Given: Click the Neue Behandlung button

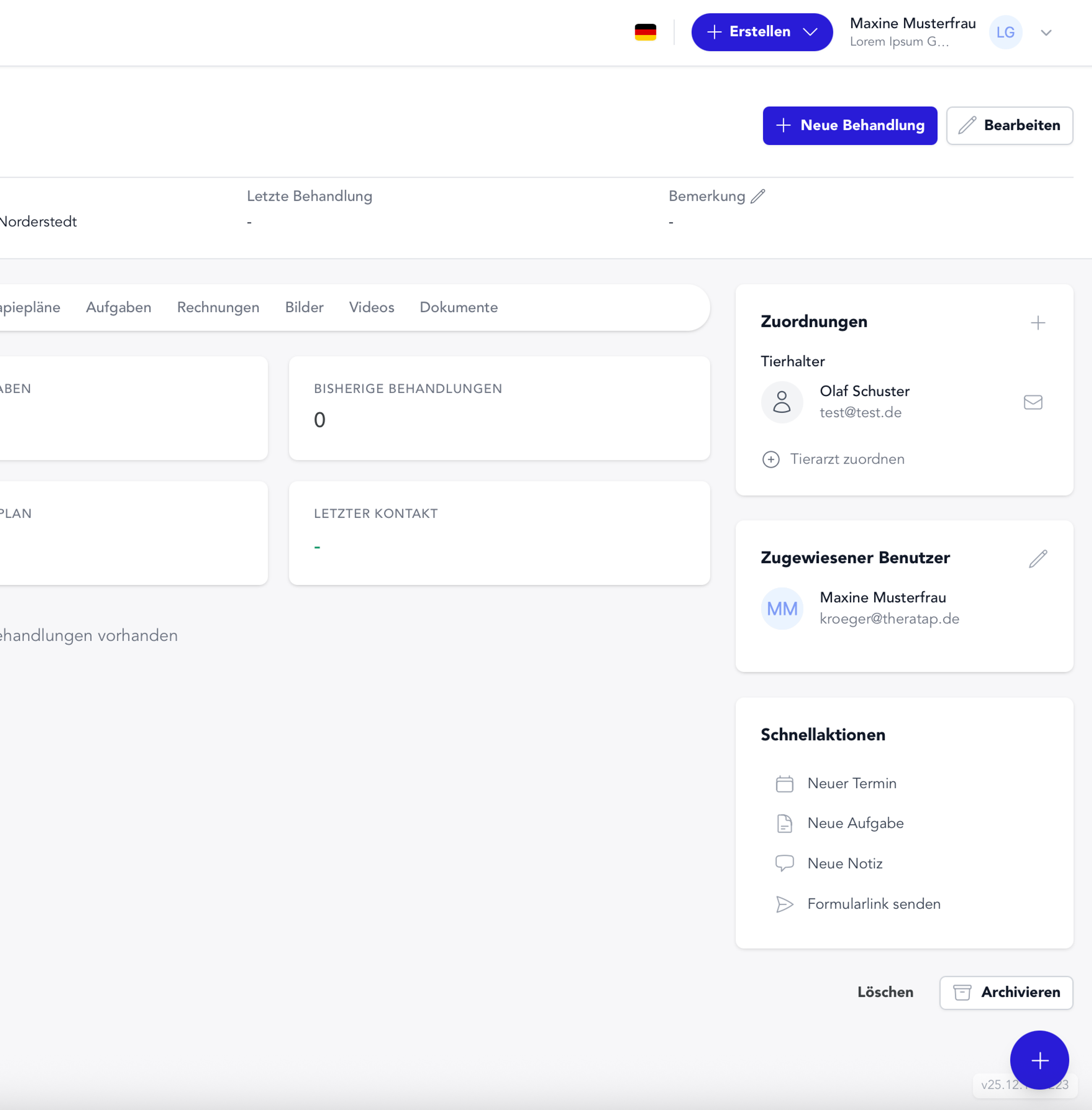Looking at the screenshot, I should 850,126.
